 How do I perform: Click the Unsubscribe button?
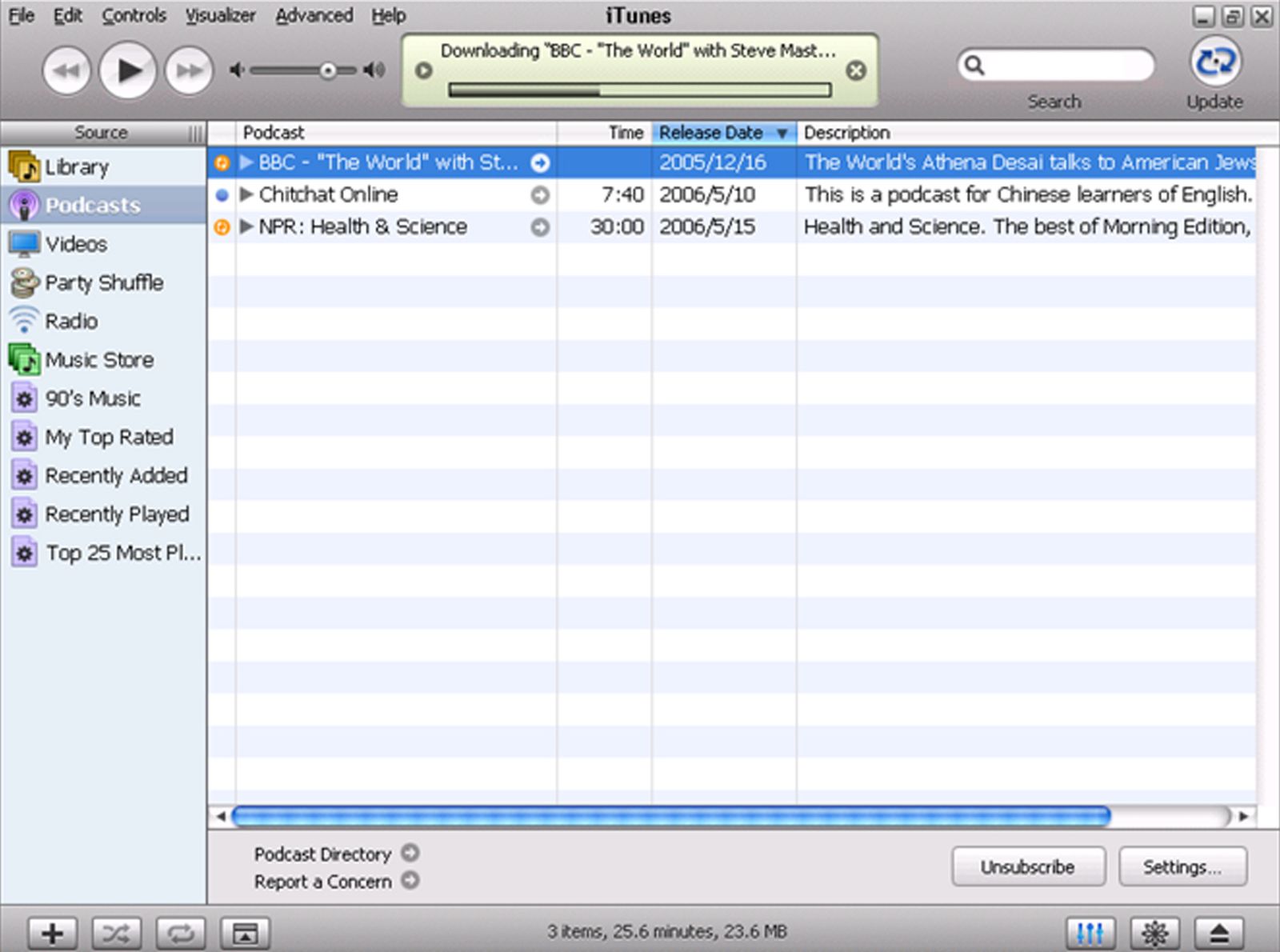point(1029,866)
